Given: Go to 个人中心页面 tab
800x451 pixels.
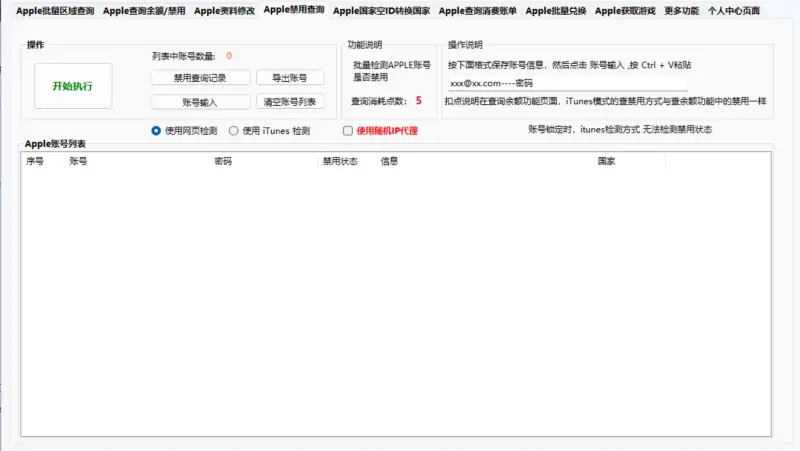Looking at the screenshot, I should pyautogui.click(x=734, y=10).
